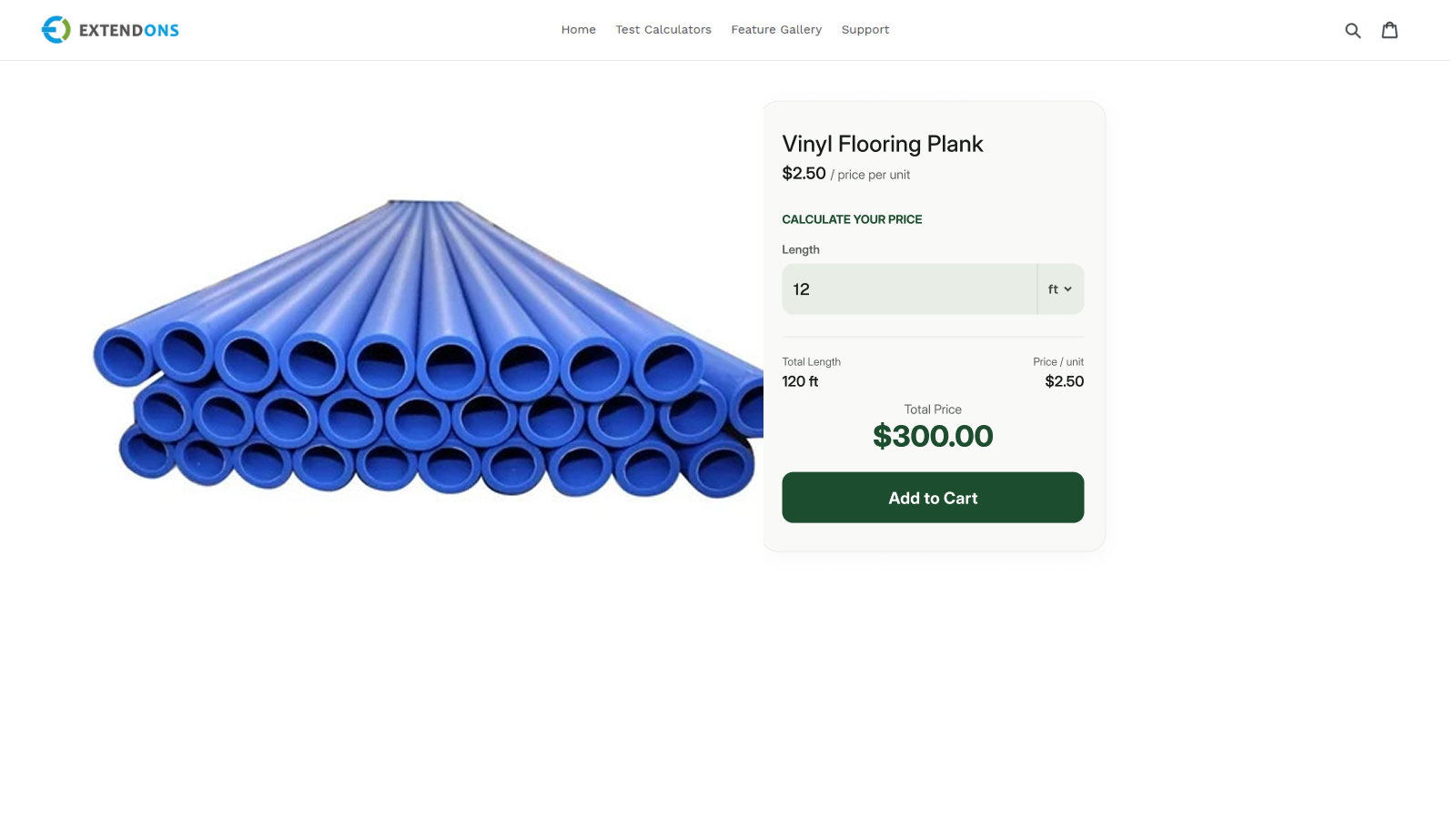Click the EXTENDONS brand wordmark
Viewport: 1456px width, 819px height.
[x=129, y=30]
